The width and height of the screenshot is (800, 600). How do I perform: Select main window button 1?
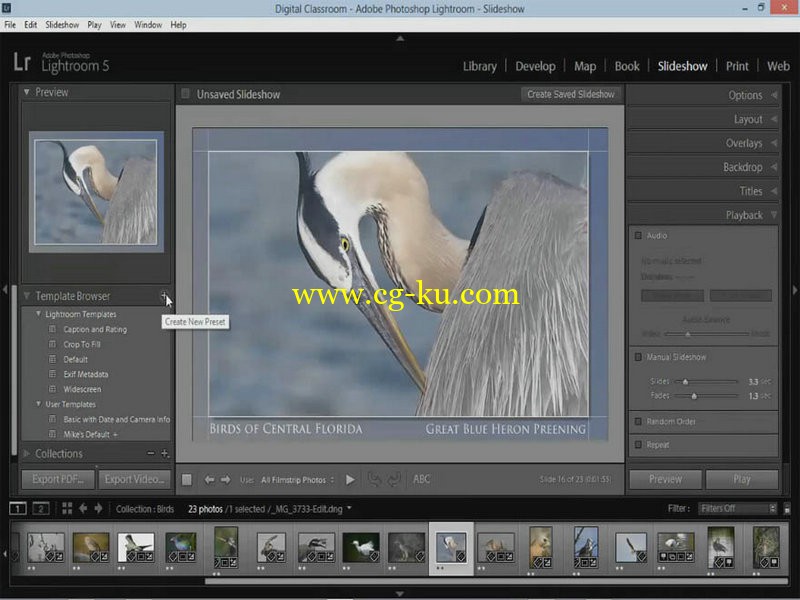click(x=17, y=509)
